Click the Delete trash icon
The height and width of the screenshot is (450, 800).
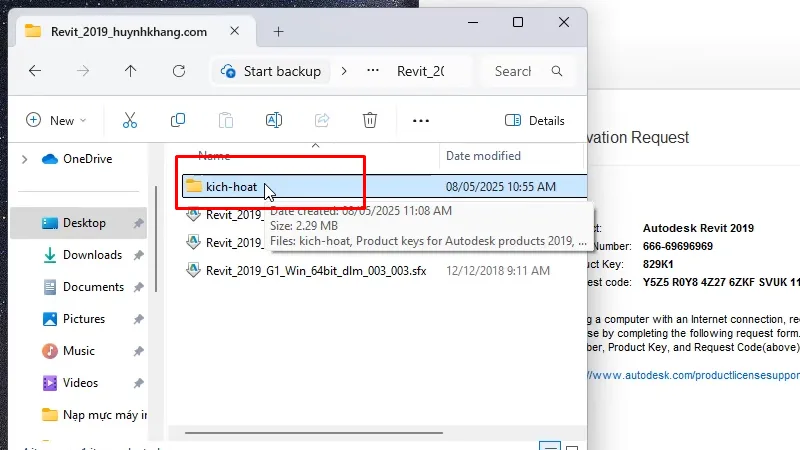370,120
